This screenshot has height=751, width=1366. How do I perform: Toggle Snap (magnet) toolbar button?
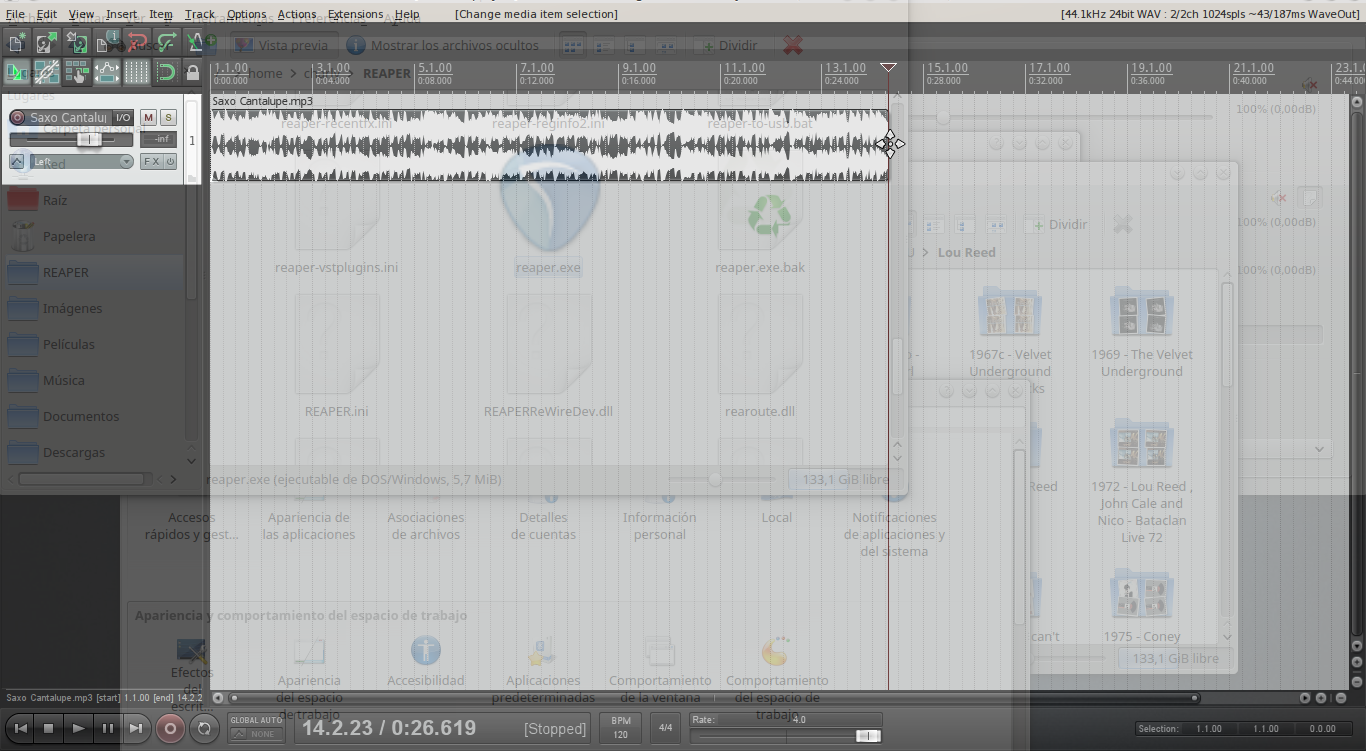(166, 72)
